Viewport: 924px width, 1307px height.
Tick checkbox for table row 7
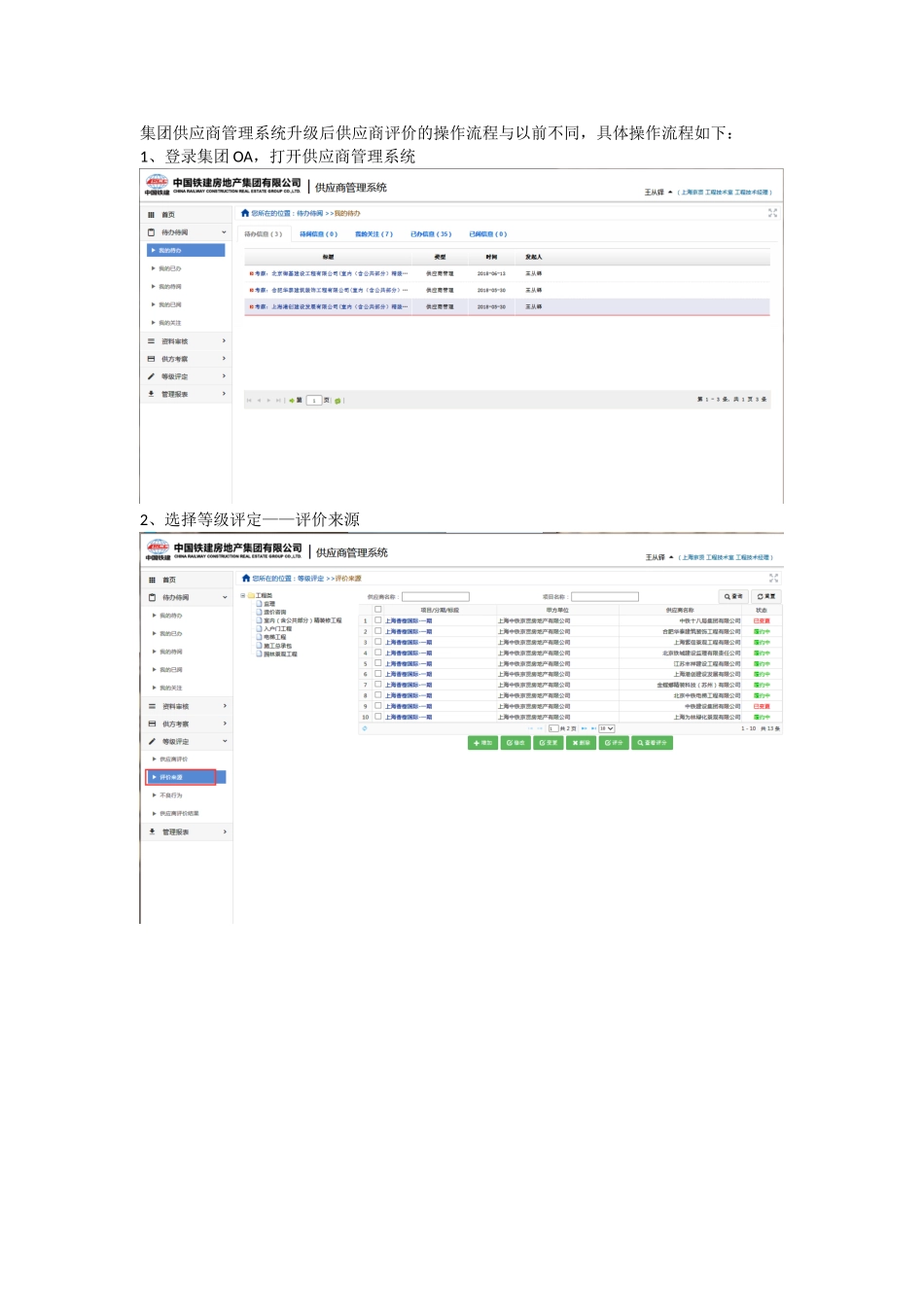point(378,685)
